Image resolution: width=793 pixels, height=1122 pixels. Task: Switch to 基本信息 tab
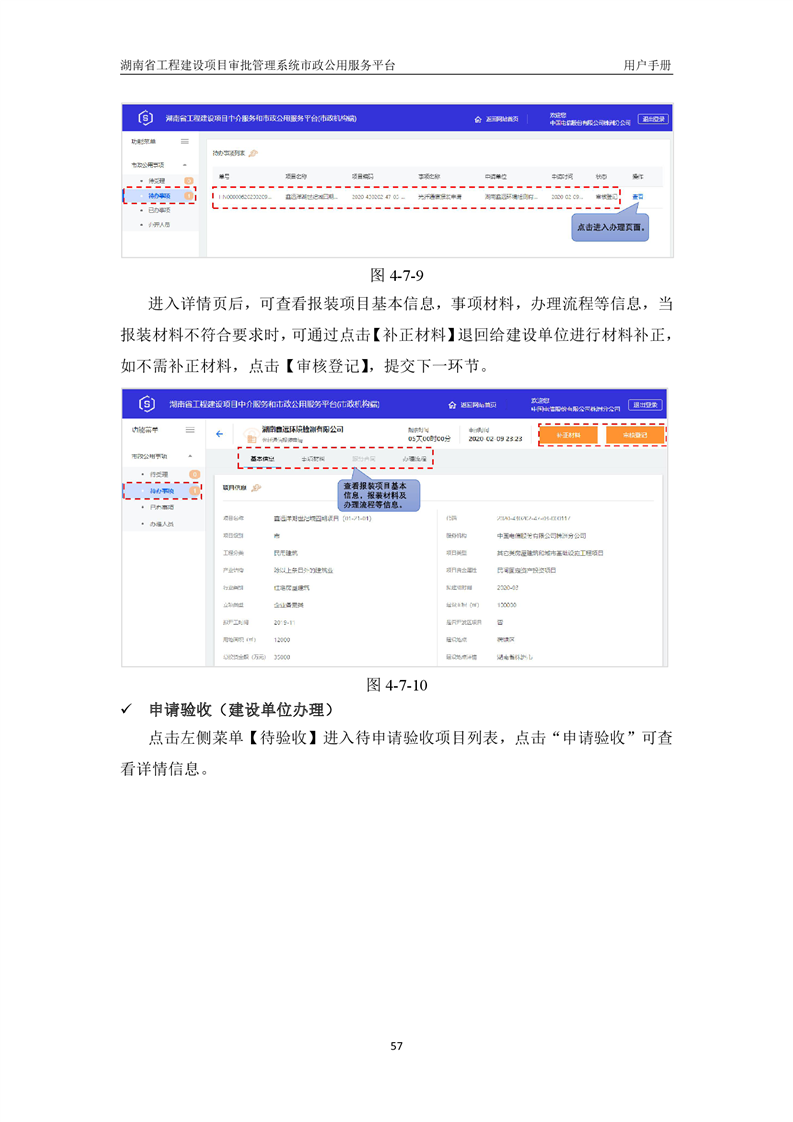tap(262, 459)
